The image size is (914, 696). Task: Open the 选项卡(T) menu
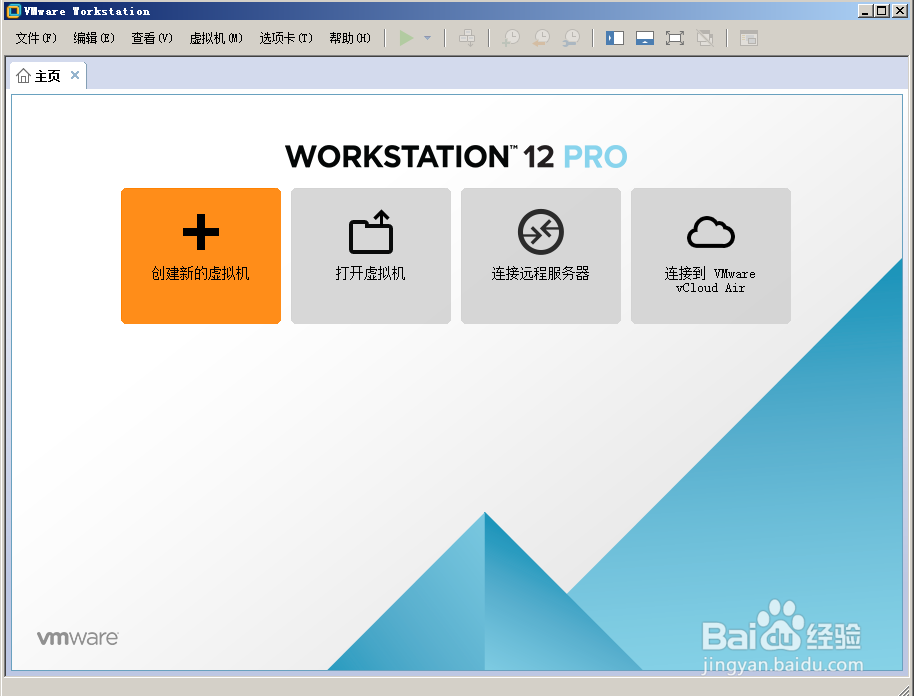click(x=286, y=38)
